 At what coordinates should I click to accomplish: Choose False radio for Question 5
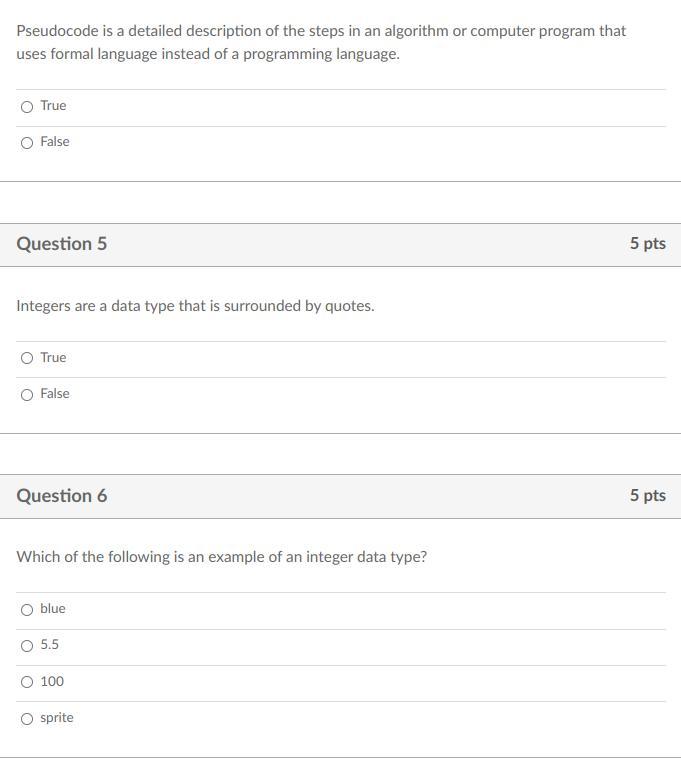27,395
